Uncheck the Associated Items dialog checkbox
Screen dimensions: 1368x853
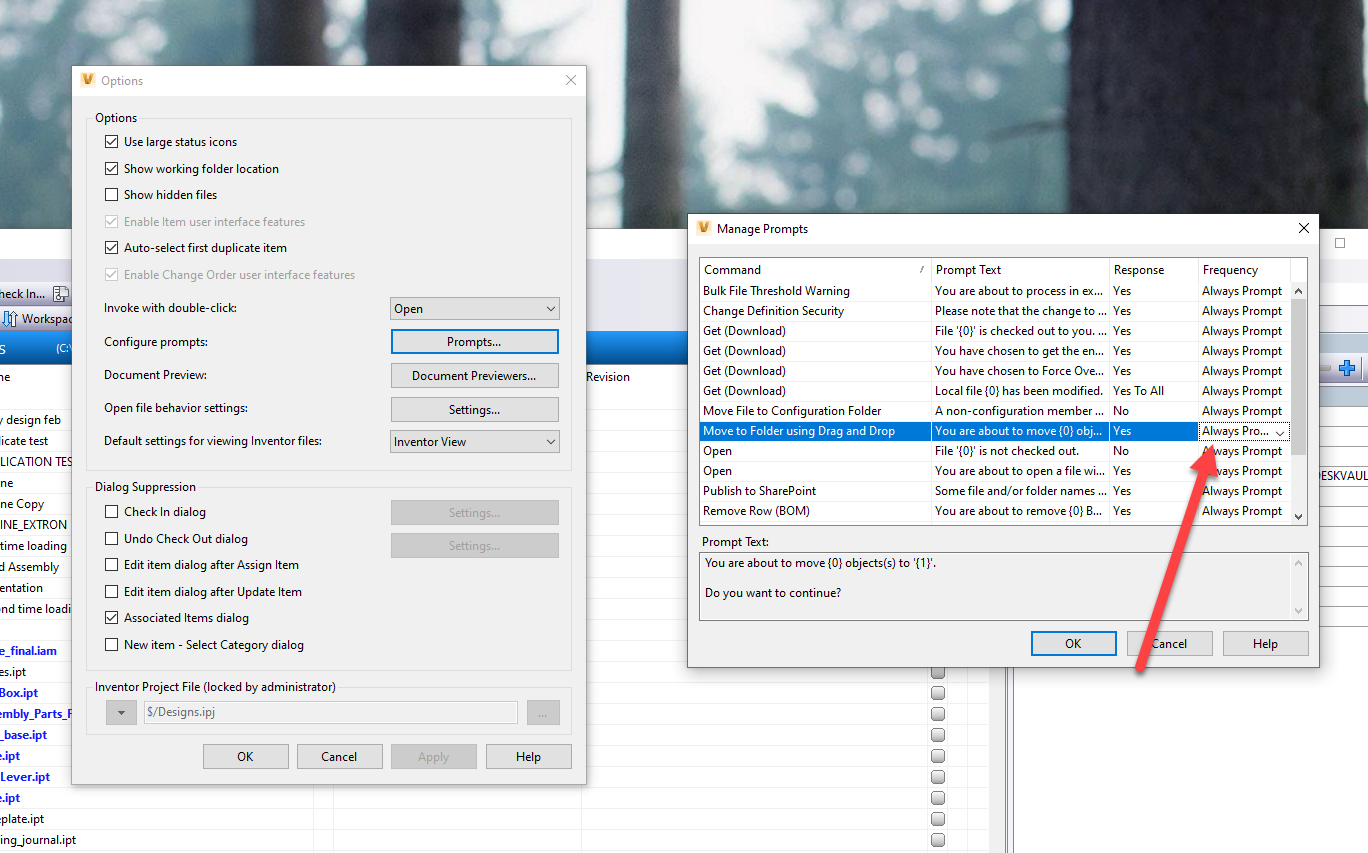111,617
